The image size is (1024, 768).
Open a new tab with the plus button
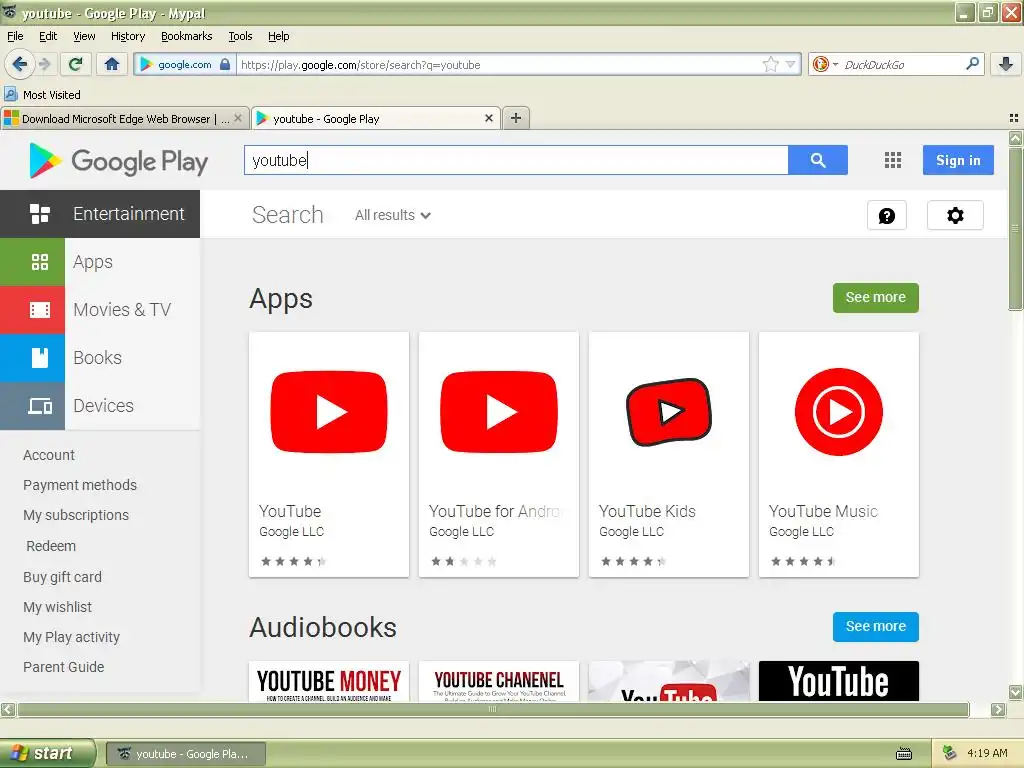(x=515, y=118)
